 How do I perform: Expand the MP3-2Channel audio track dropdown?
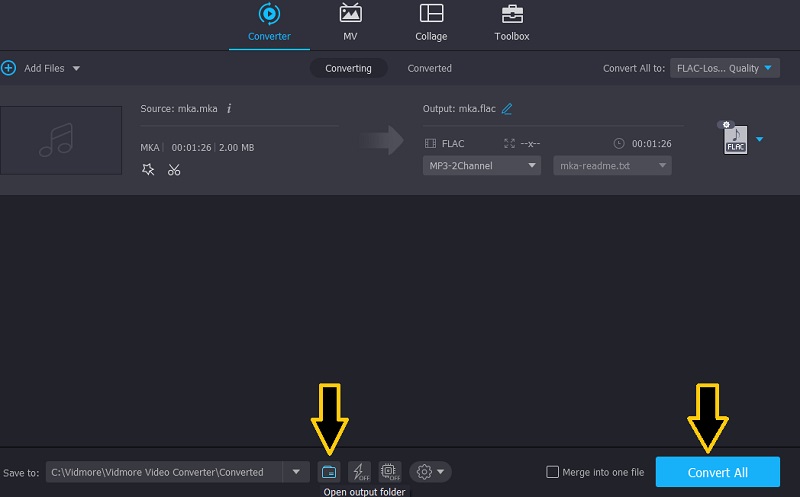(x=482, y=166)
